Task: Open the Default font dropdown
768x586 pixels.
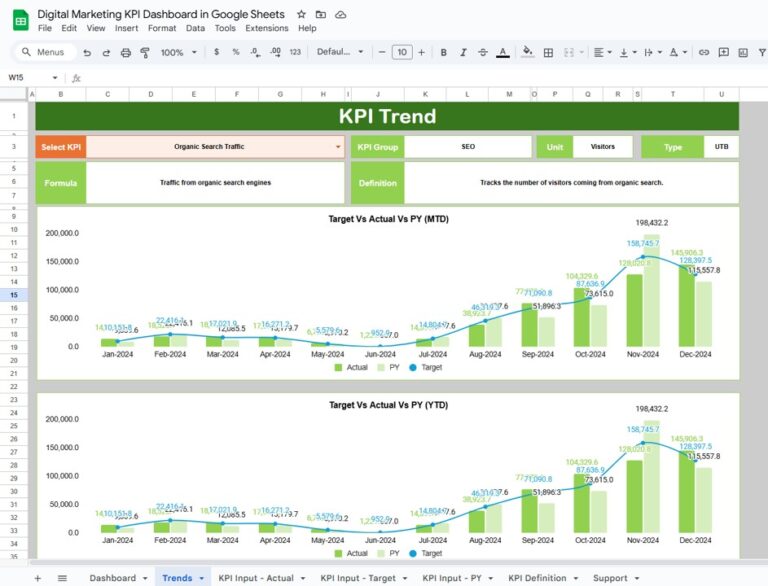Action: [x=340, y=52]
